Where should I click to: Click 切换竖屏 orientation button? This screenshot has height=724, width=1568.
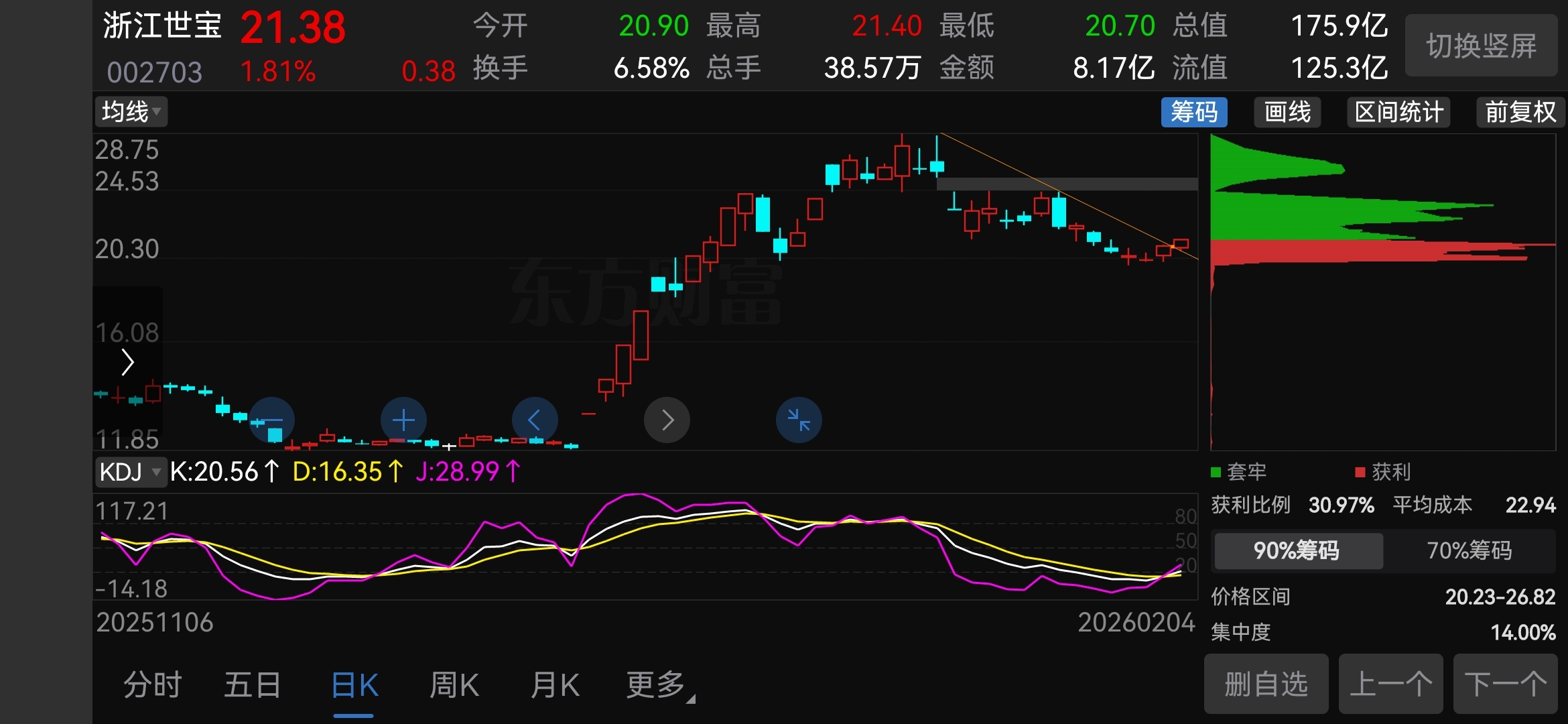[x=1481, y=46]
